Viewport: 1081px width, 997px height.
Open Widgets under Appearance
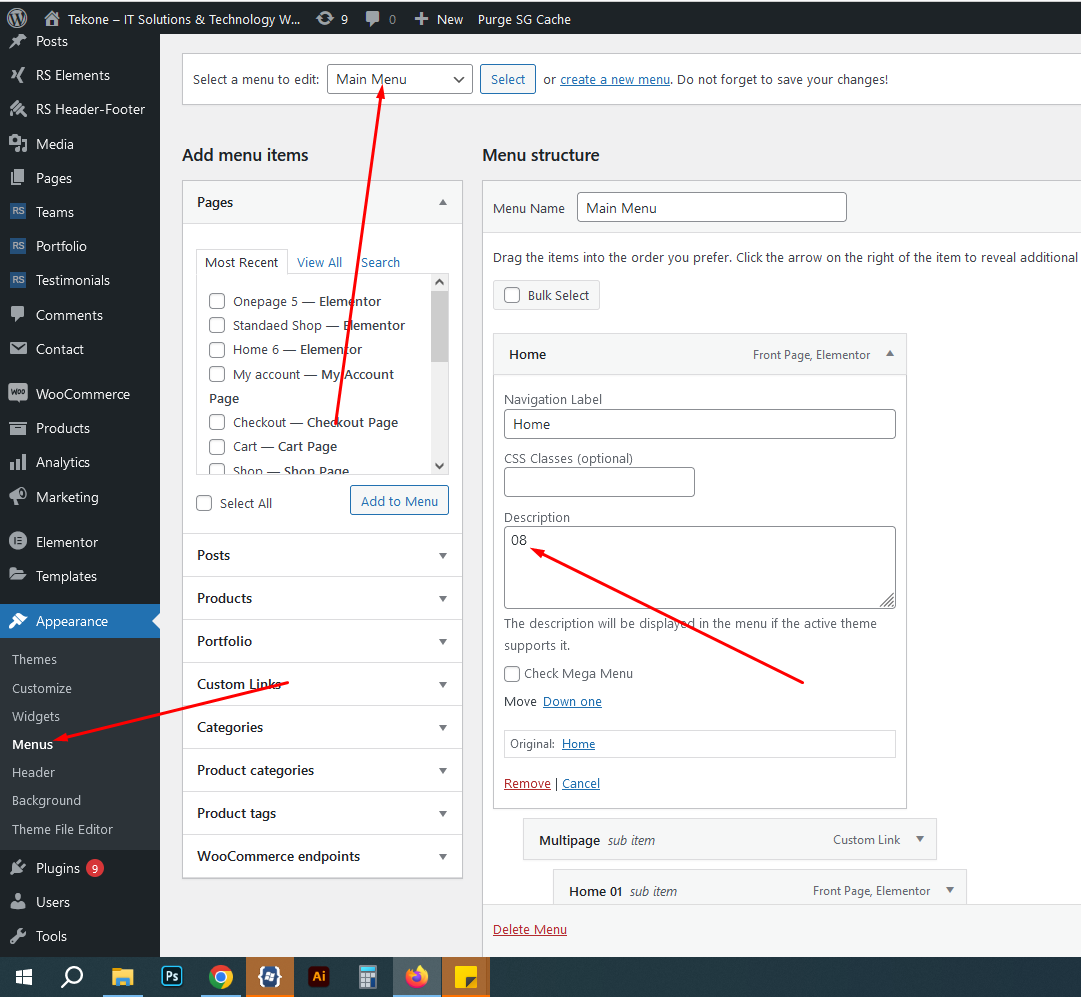tap(36, 716)
